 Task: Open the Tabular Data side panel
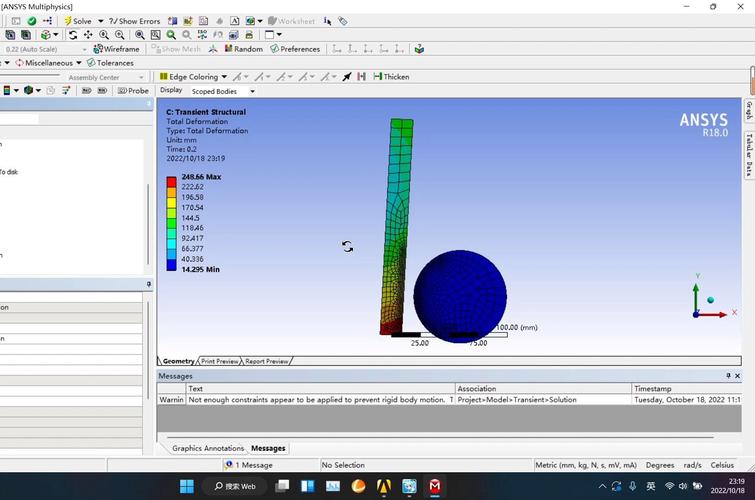pos(749,155)
